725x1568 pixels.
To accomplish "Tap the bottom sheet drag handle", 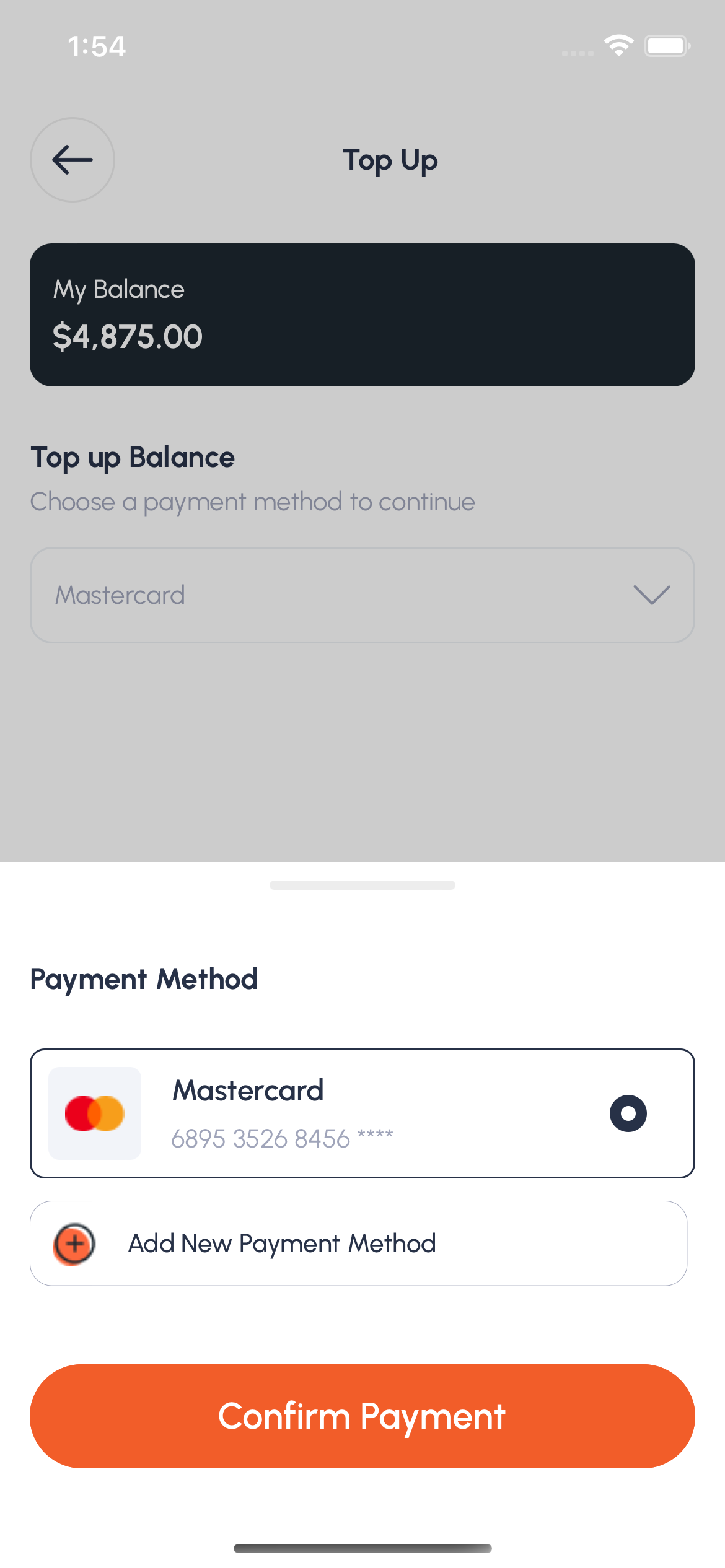I will pyautogui.click(x=362, y=885).
